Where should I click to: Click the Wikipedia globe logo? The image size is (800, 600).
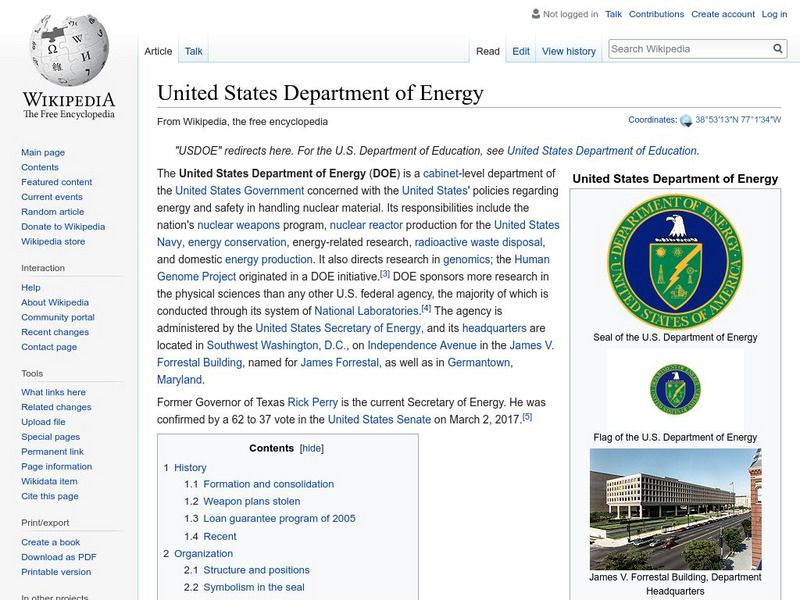(69, 50)
